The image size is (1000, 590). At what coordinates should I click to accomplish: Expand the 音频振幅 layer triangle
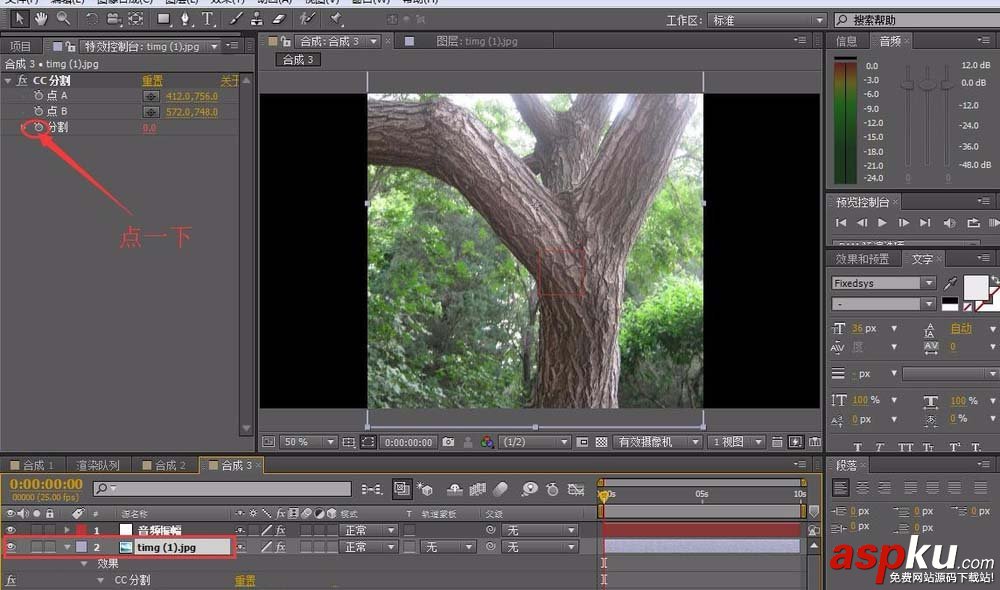[67, 530]
